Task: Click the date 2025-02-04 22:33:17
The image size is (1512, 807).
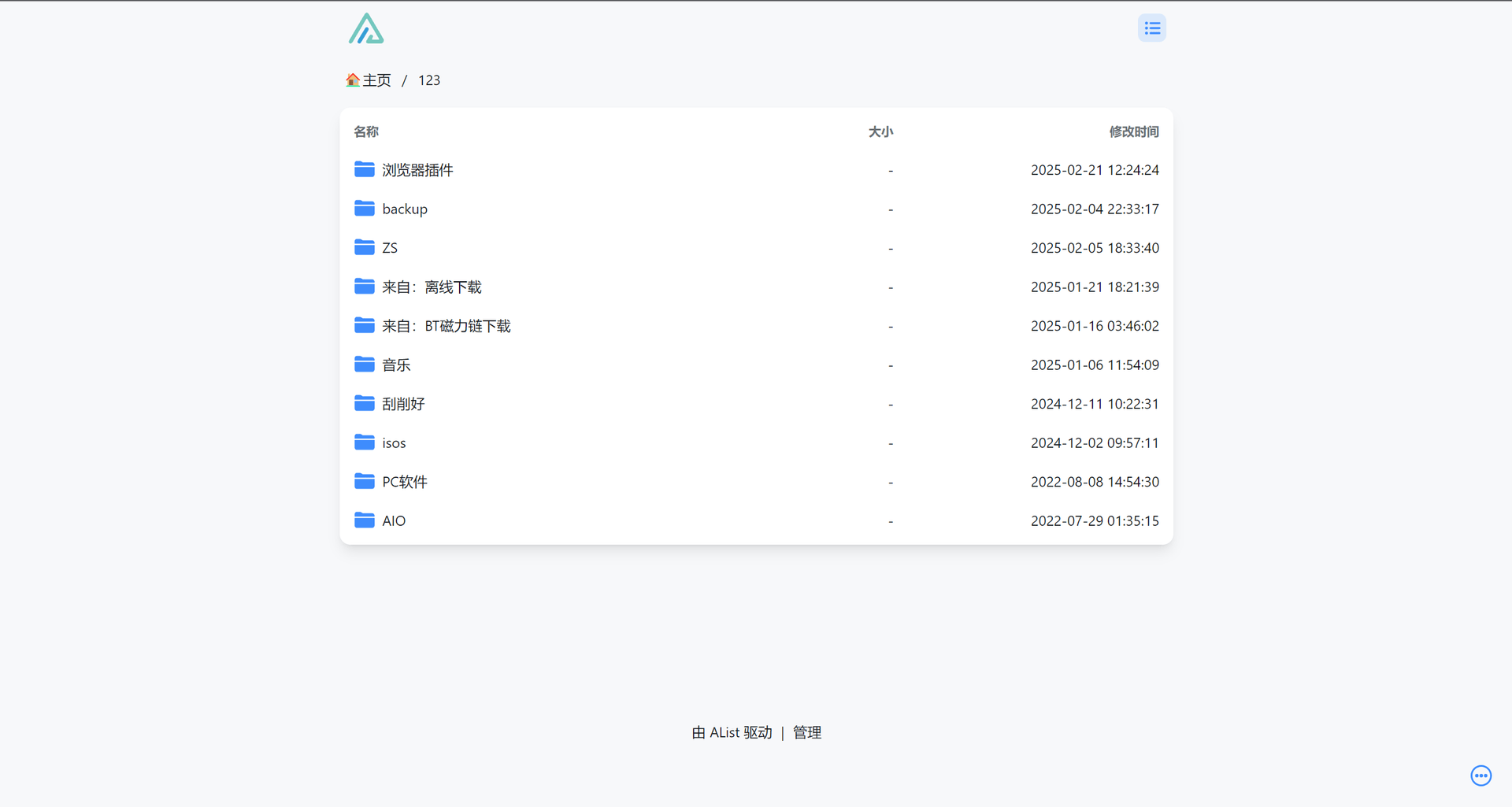Action: 1095,209
